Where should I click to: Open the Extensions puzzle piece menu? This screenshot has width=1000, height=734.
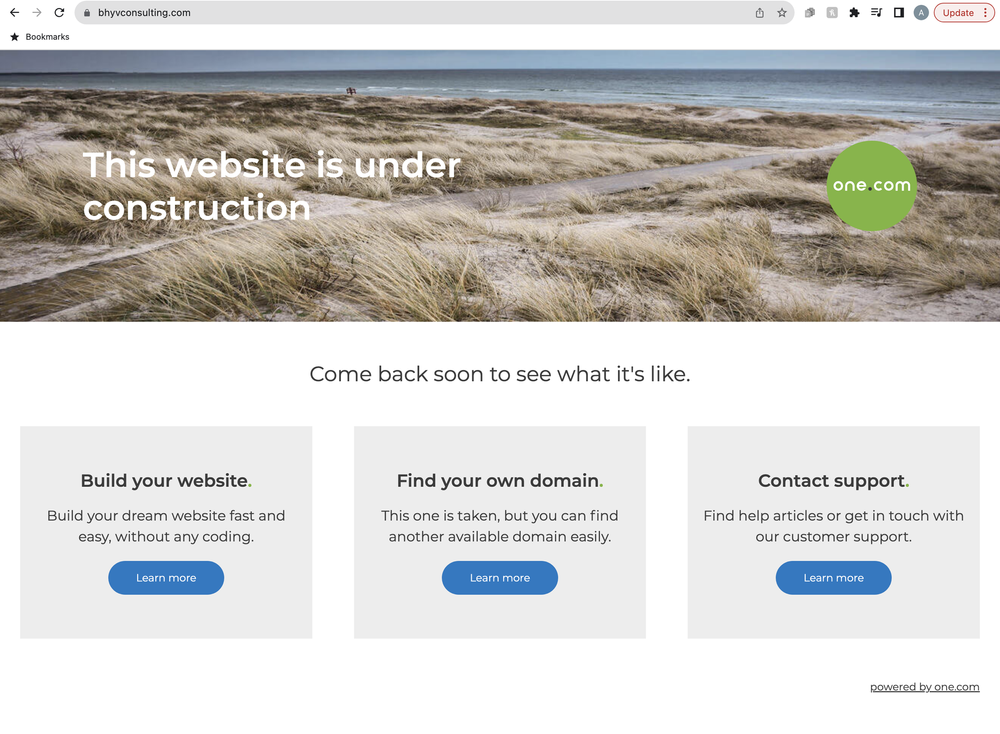854,13
